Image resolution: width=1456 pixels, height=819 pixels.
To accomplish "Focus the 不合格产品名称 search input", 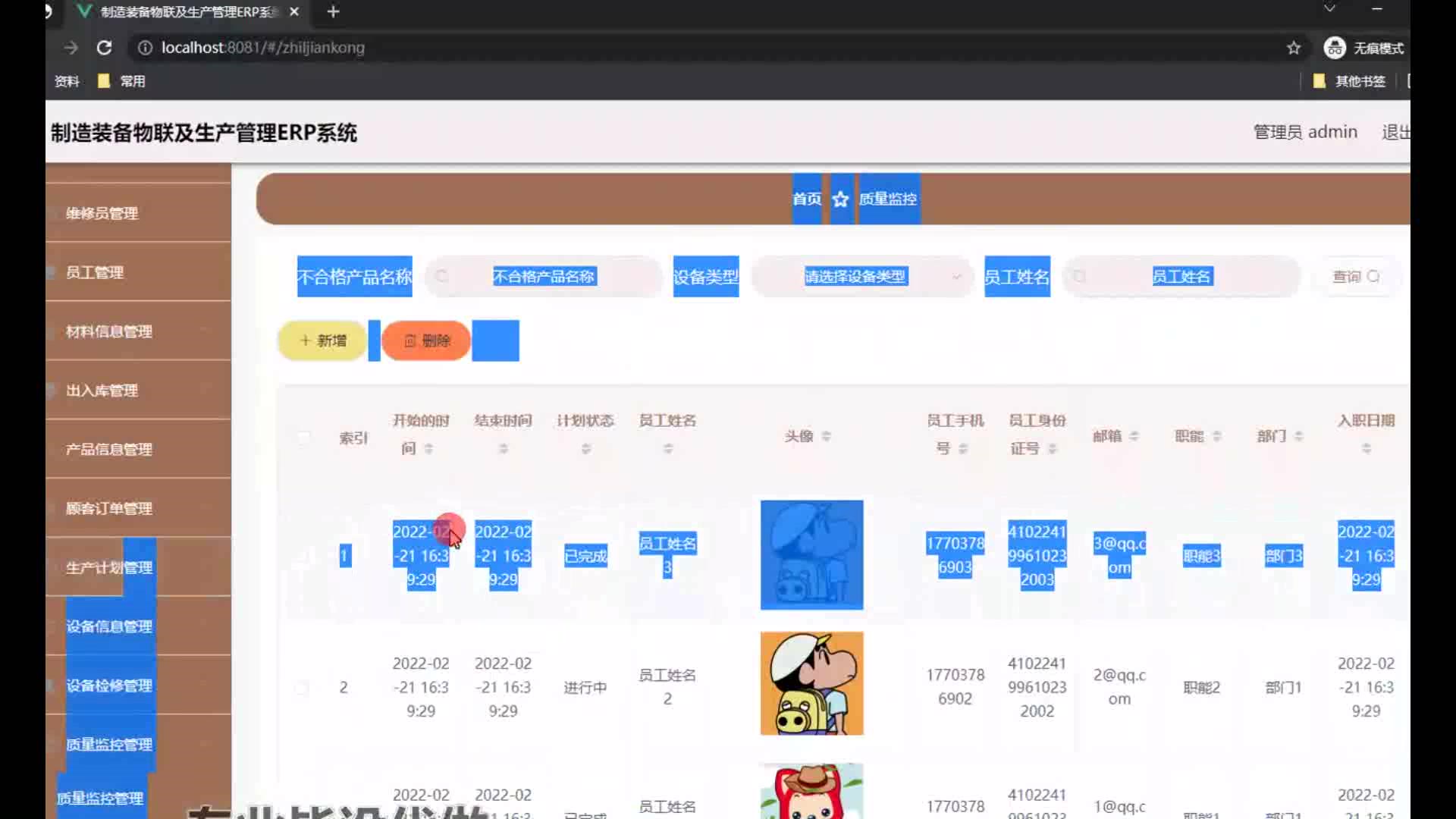I will pos(544,277).
